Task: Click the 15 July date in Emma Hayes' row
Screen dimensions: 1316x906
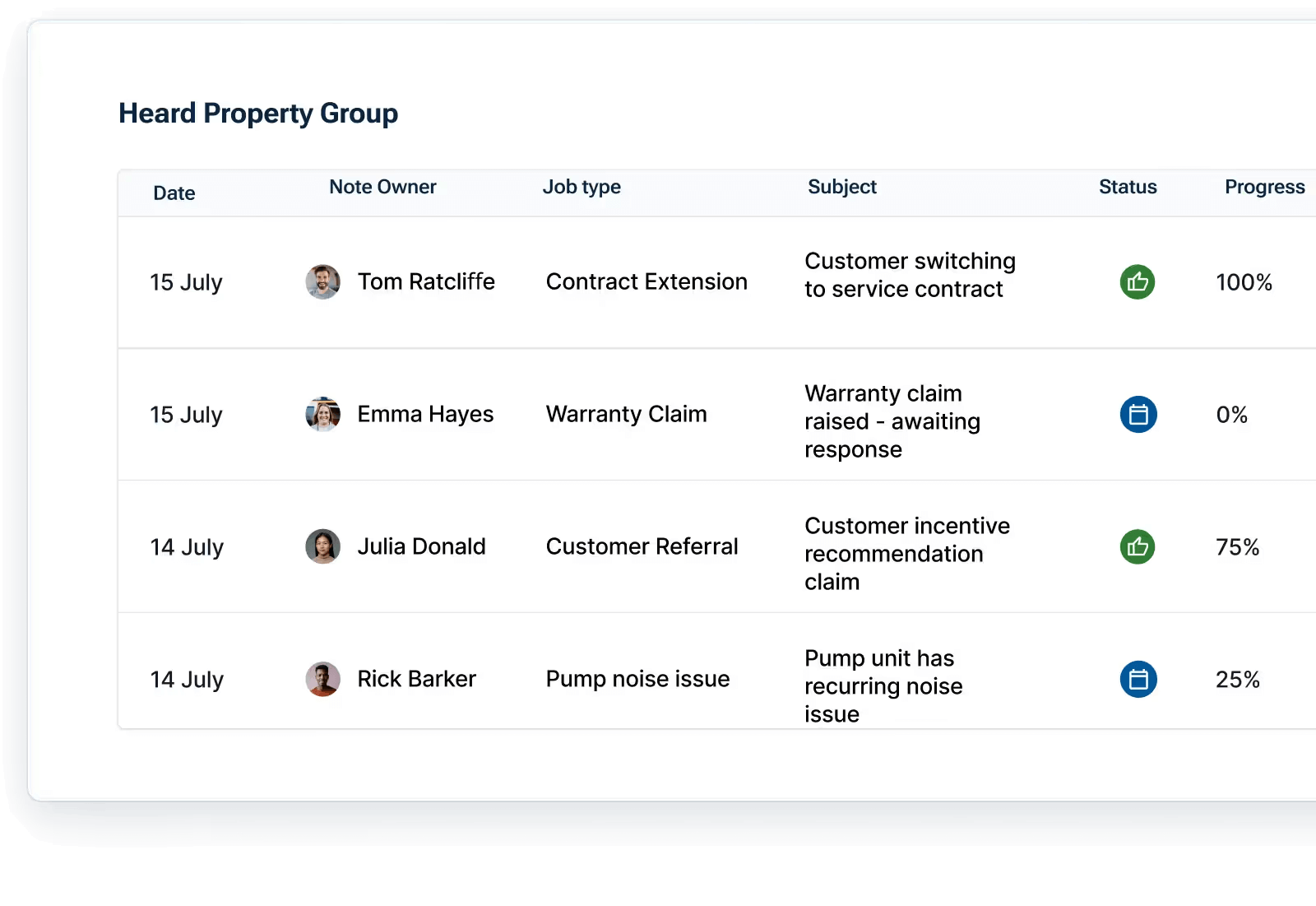Action: 186,415
